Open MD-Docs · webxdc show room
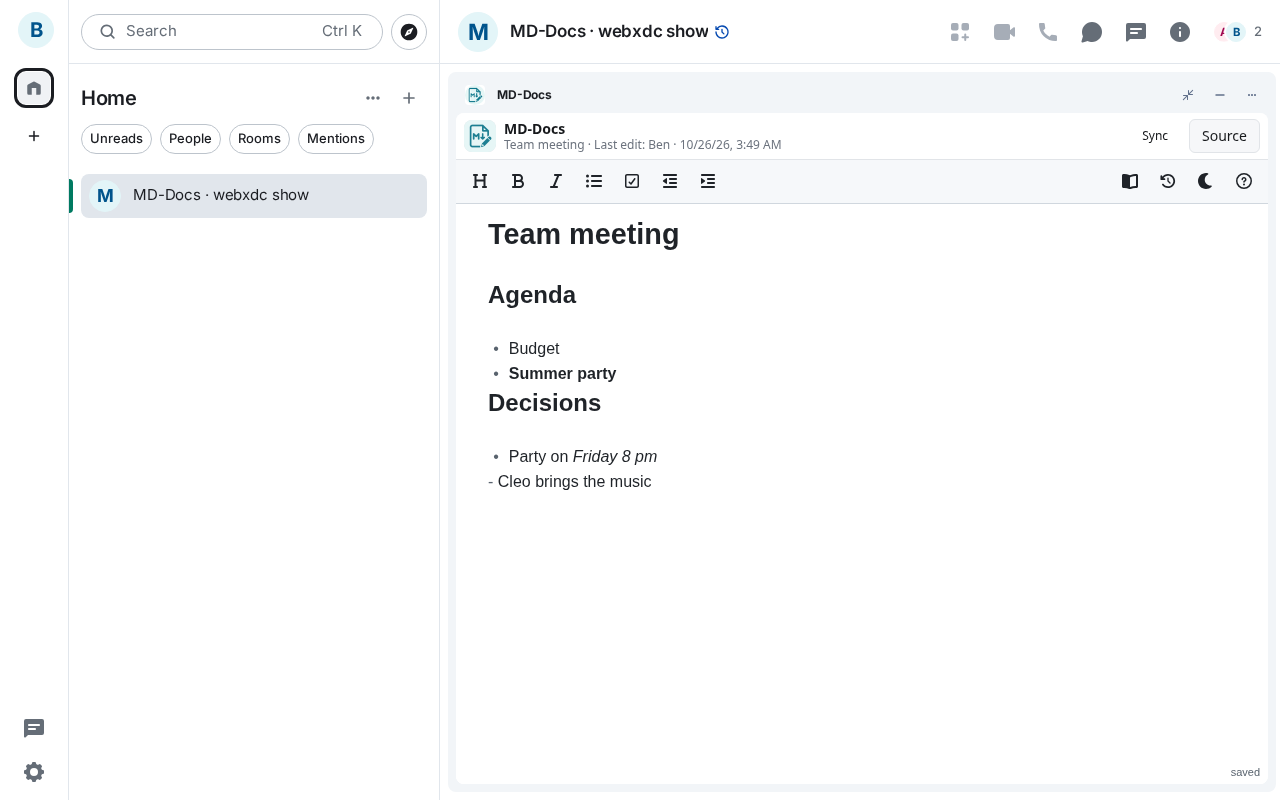This screenshot has width=1280, height=800. point(254,196)
